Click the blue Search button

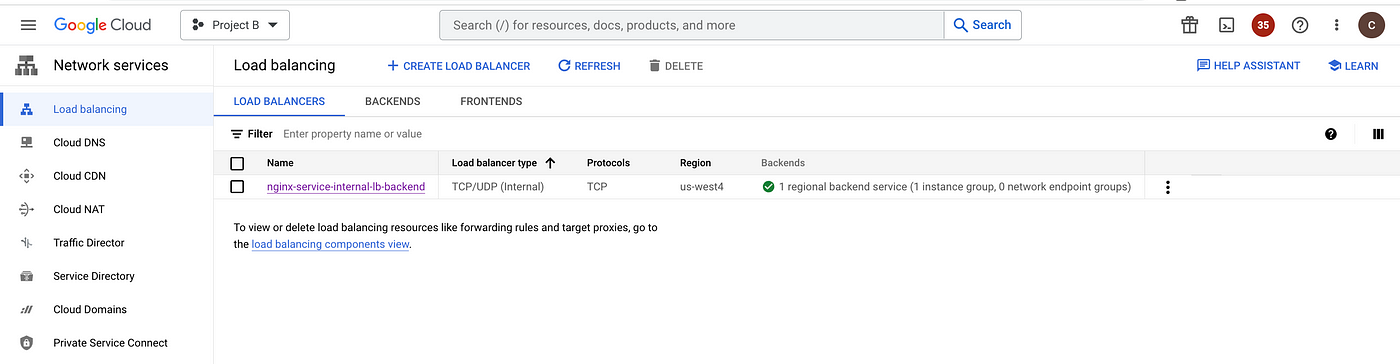pyautogui.click(x=982, y=25)
